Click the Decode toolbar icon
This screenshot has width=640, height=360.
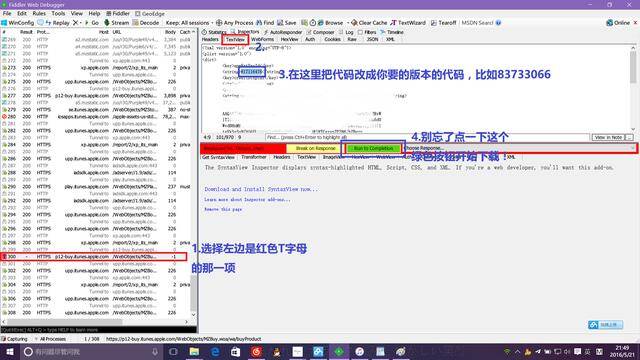click(136, 23)
